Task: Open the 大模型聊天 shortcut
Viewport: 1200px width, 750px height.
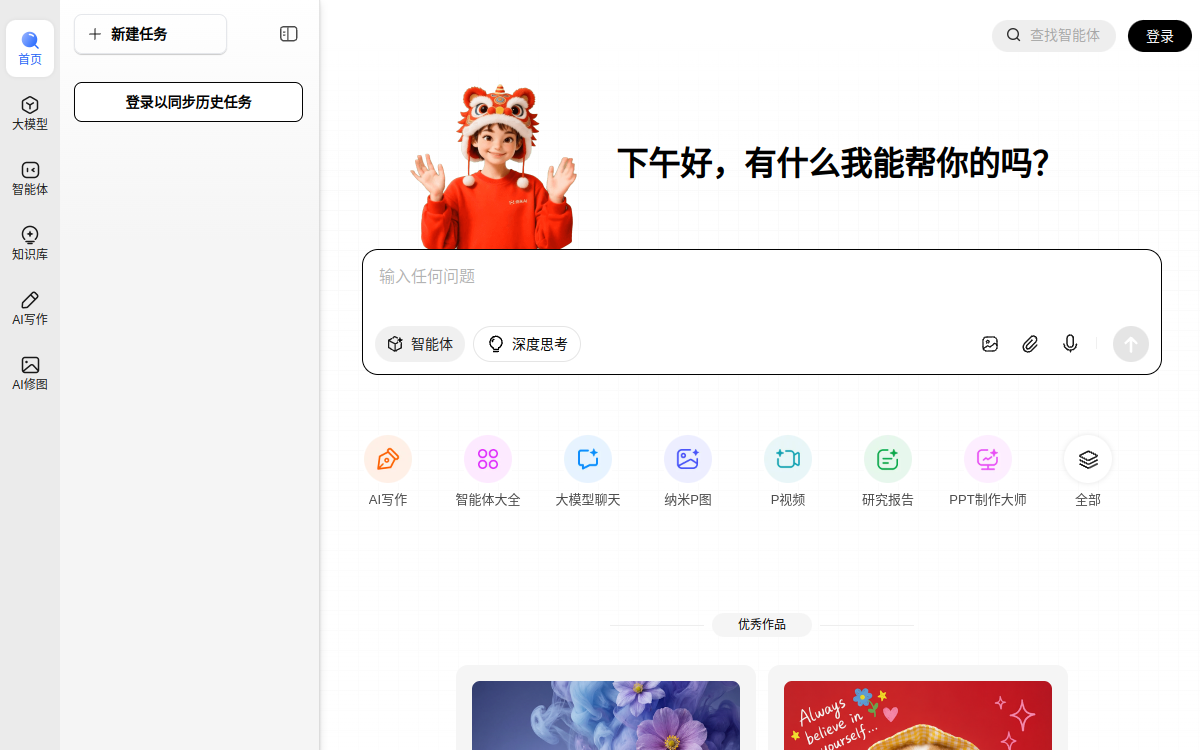Action: 588,471
